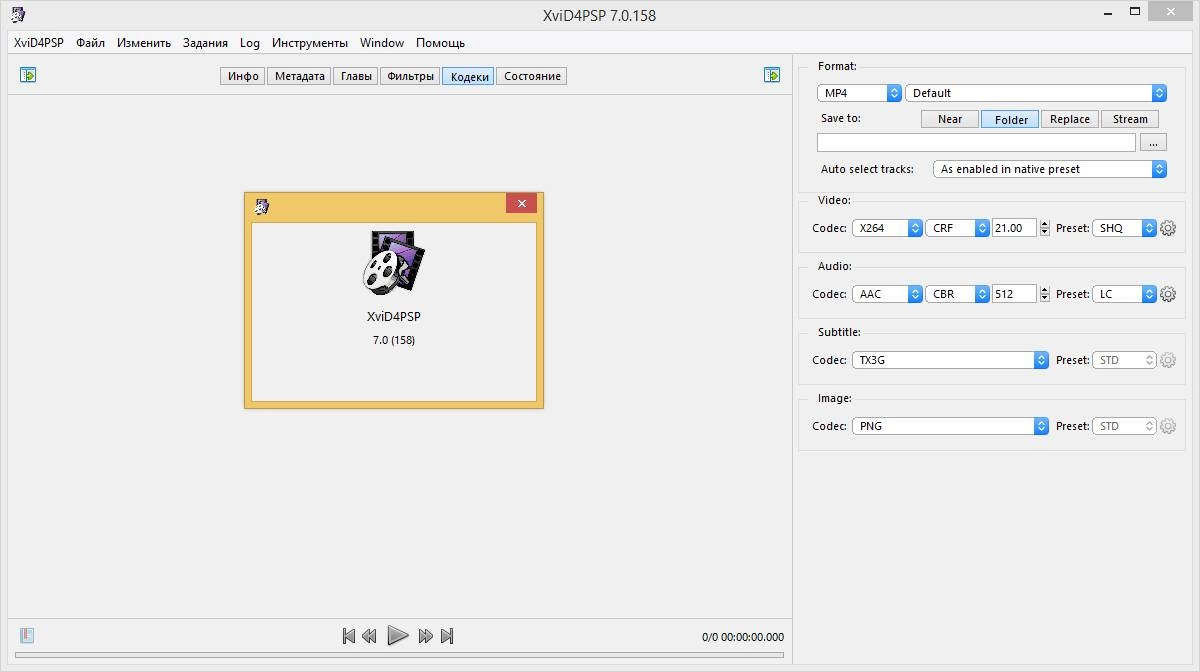Switch to Главы tab
The width and height of the screenshot is (1200, 672).
pos(356,76)
